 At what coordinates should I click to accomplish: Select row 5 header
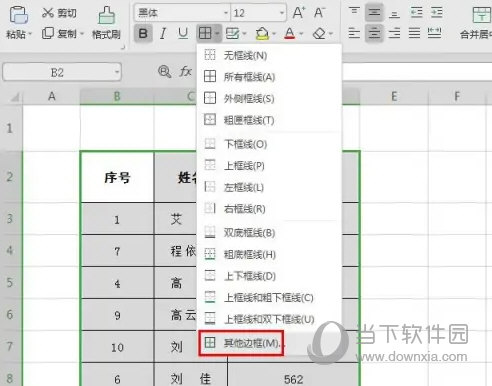10,283
